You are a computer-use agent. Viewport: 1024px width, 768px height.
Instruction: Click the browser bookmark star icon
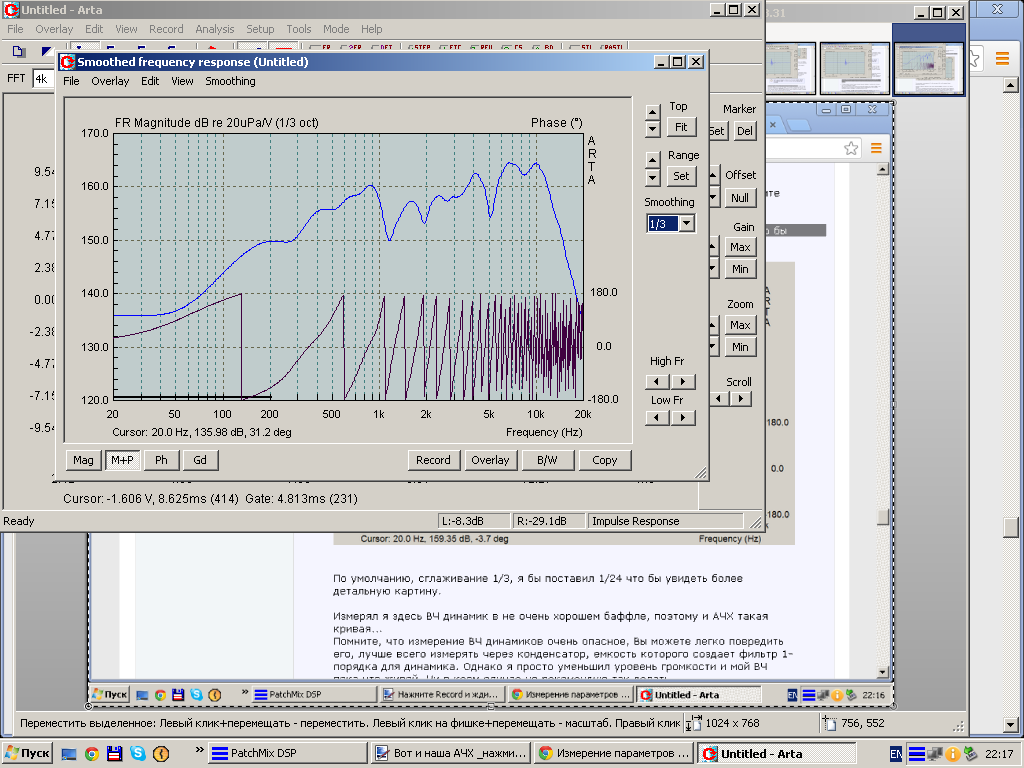click(x=850, y=148)
